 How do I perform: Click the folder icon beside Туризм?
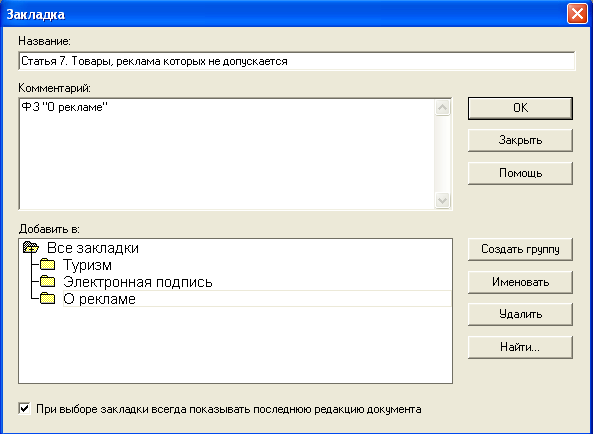click(48, 264)
